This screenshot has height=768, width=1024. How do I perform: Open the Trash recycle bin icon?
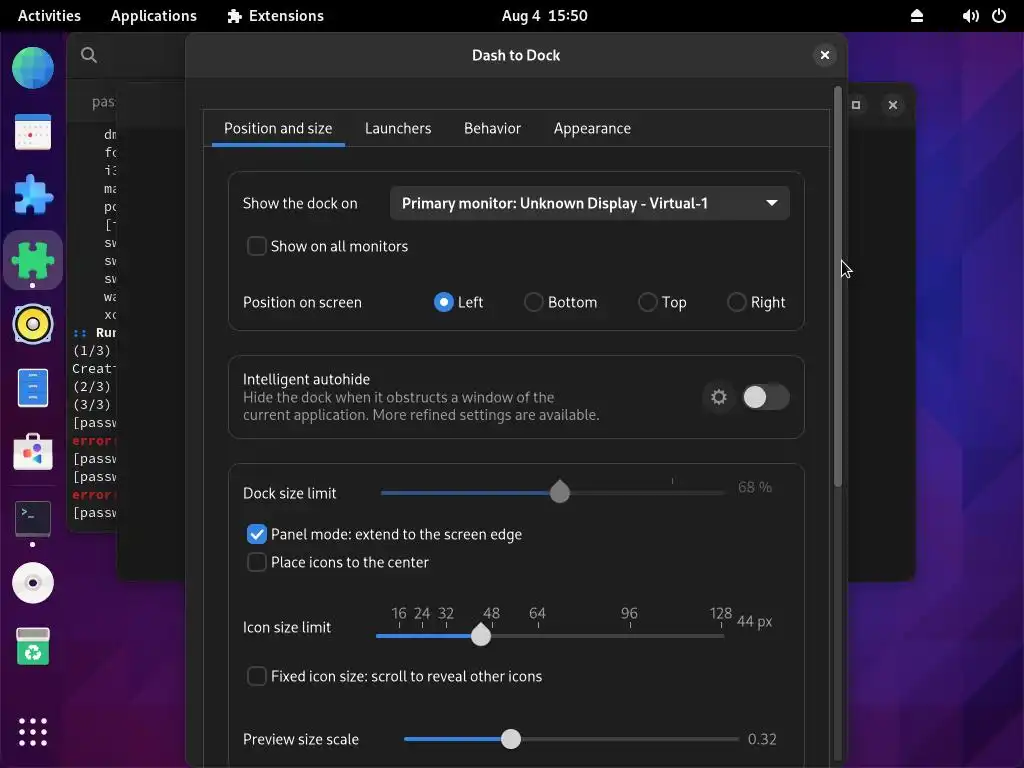click(33, 647)
